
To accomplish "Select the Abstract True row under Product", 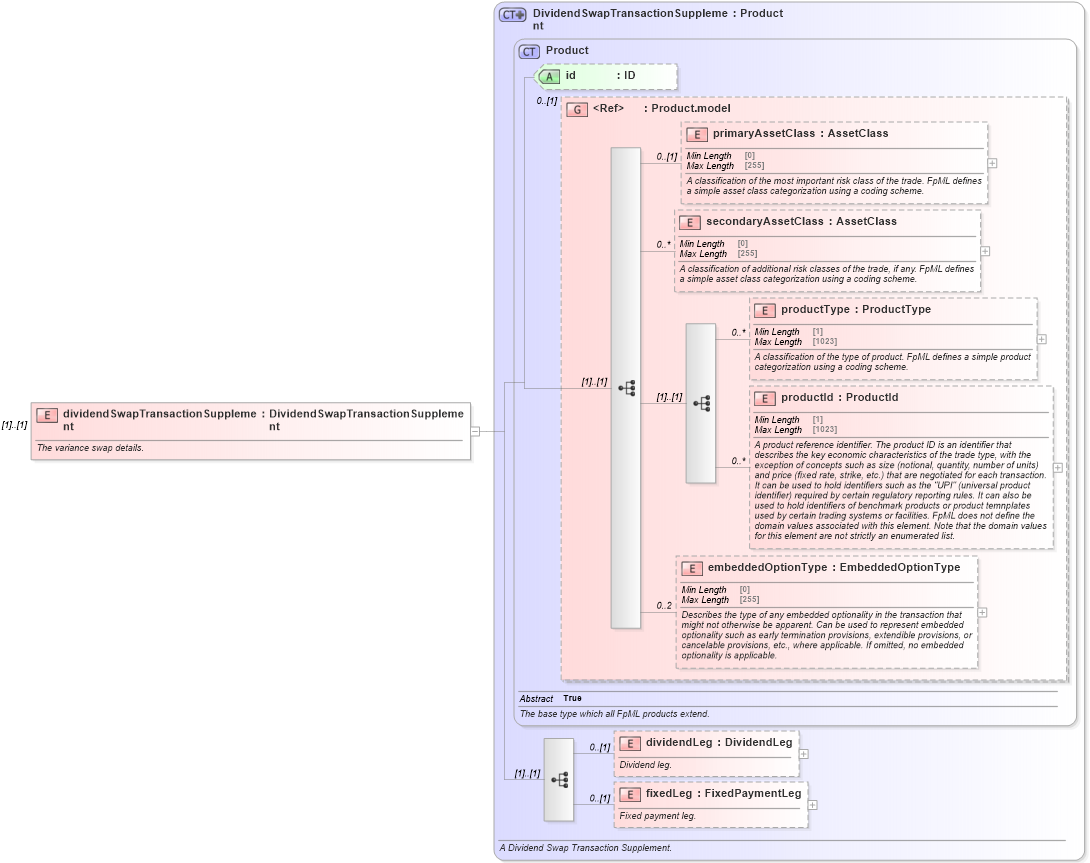I will click(x=550, y=698).
